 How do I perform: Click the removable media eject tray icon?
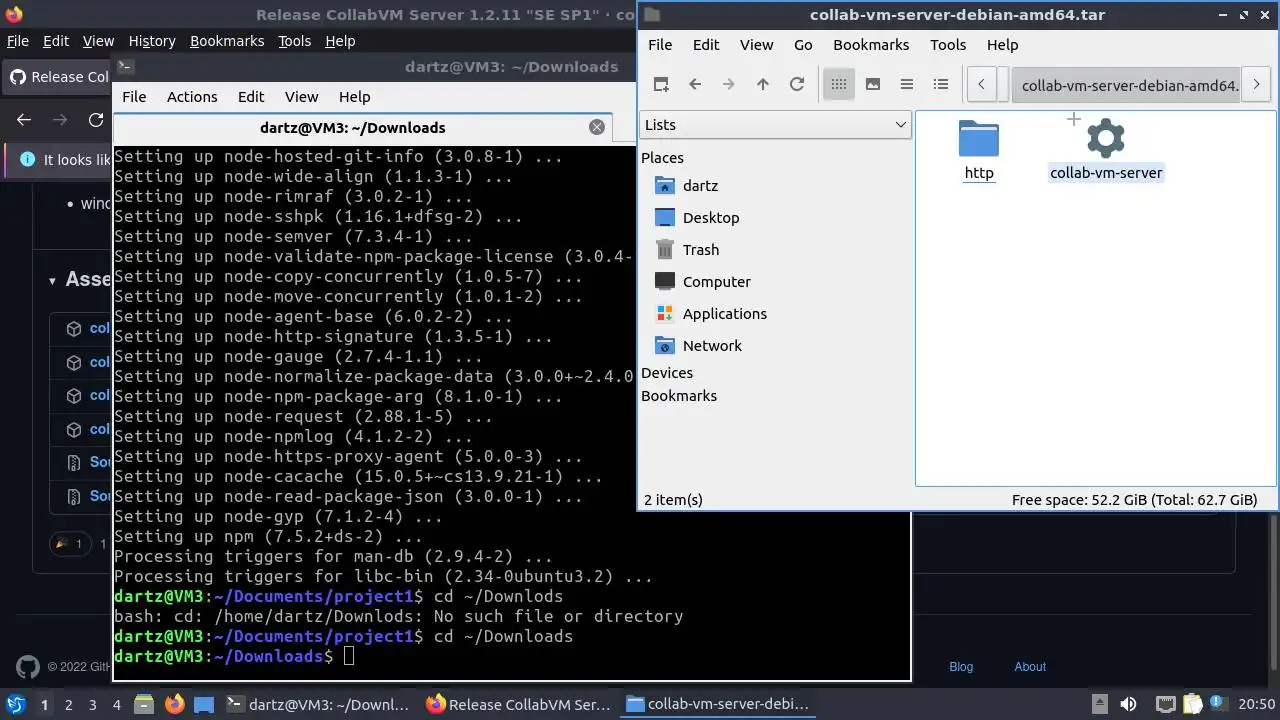[1099, 704]
